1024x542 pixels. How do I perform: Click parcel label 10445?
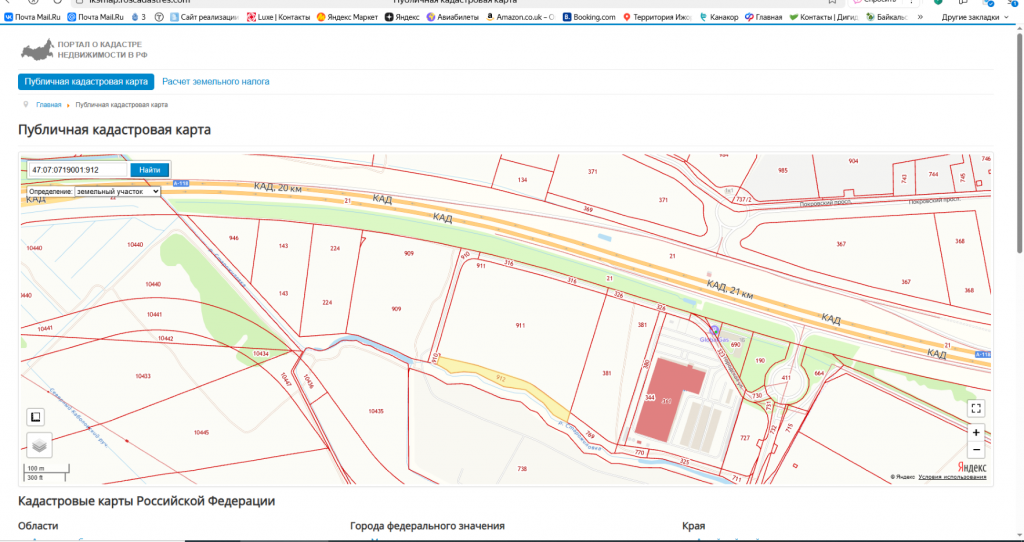(201, 432)
